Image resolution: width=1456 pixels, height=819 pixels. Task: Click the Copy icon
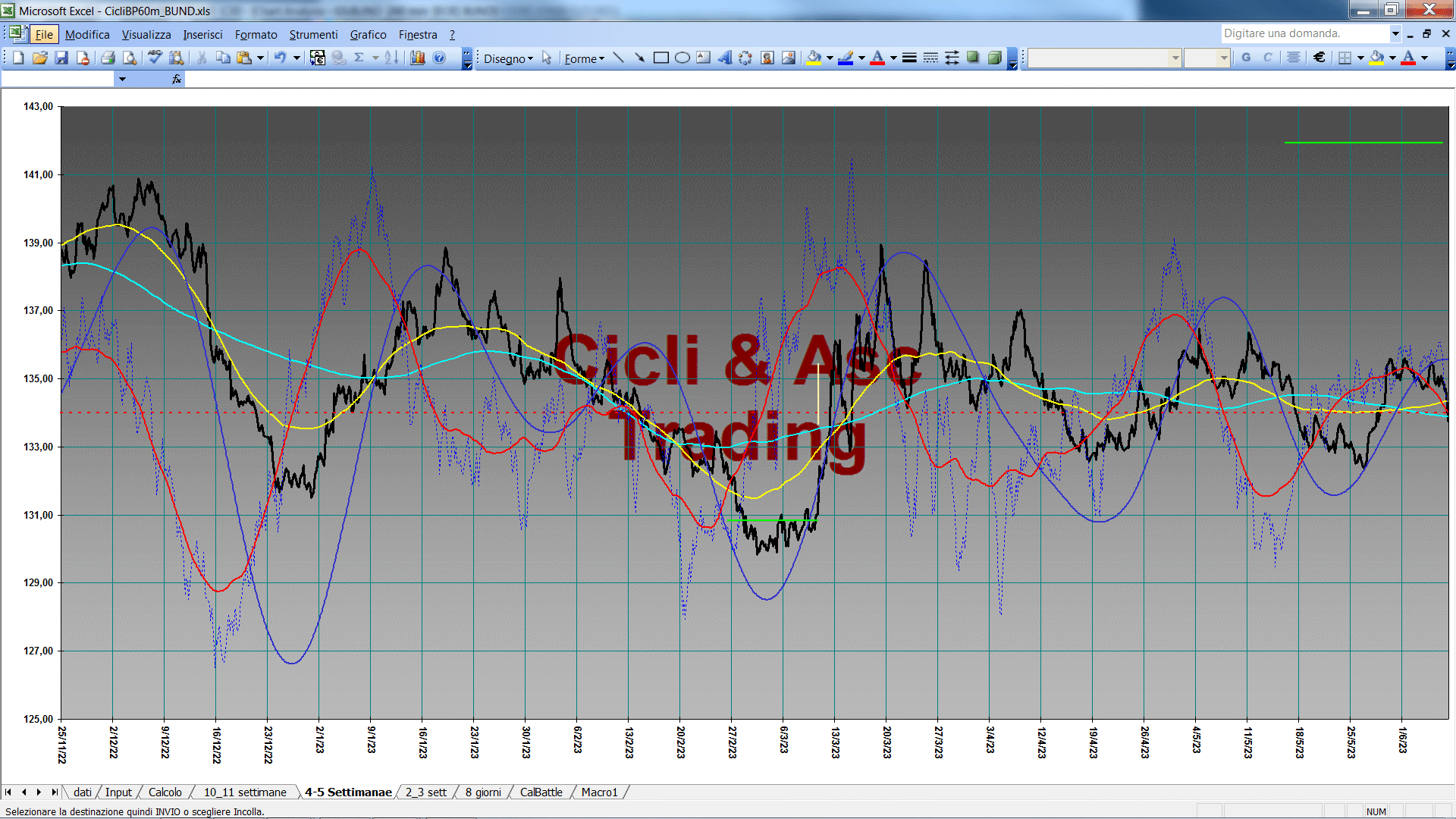(223, 58)
